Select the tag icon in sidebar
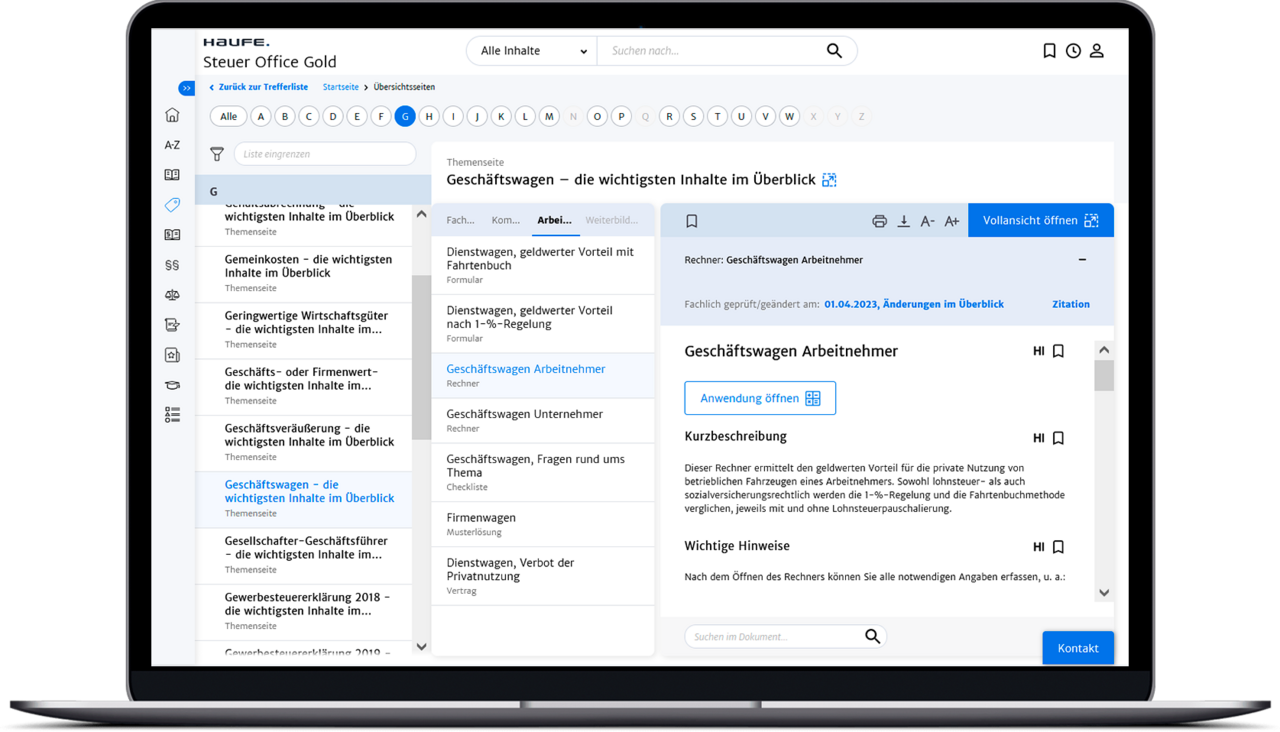Image resolution: width=1280 pixels, height=732 pixels. pyautogui.click(x=172, y=205)
